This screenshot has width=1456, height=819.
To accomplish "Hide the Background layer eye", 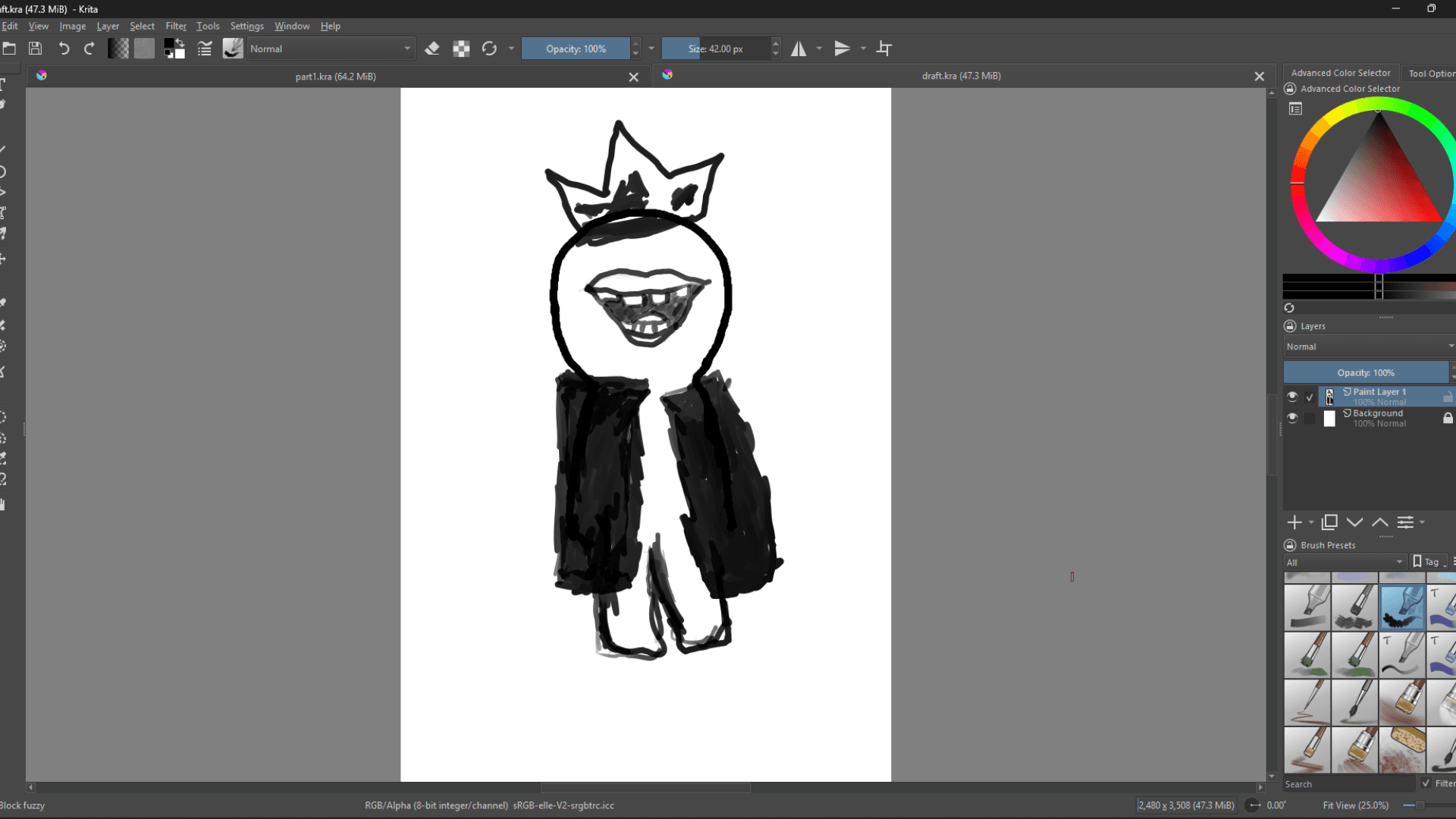I will click(x=1292, y=418).
